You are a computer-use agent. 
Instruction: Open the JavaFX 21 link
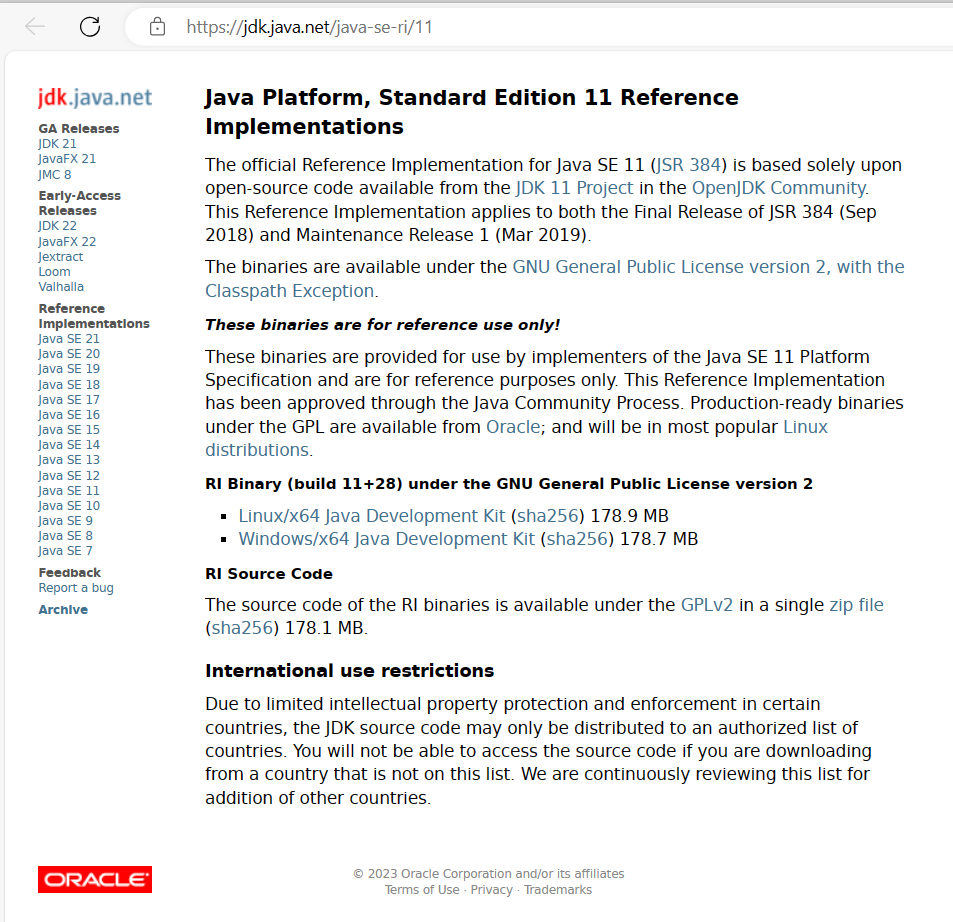(x=67, y=159)
